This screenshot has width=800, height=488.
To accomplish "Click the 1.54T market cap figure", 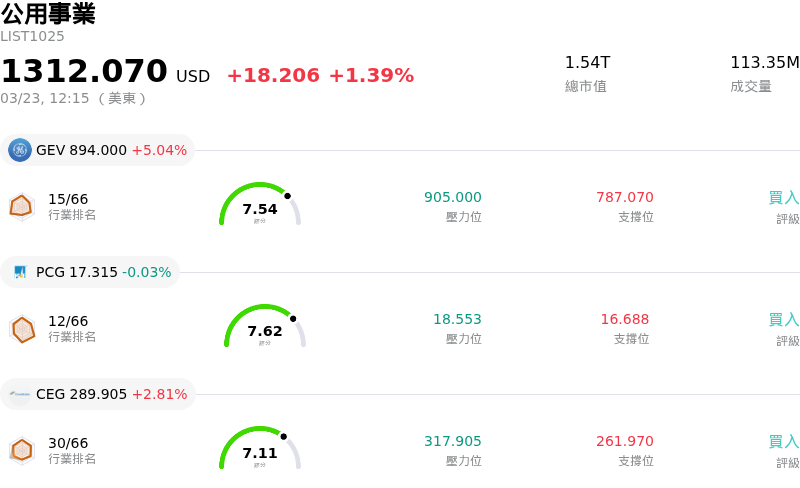I will [587, 62].
